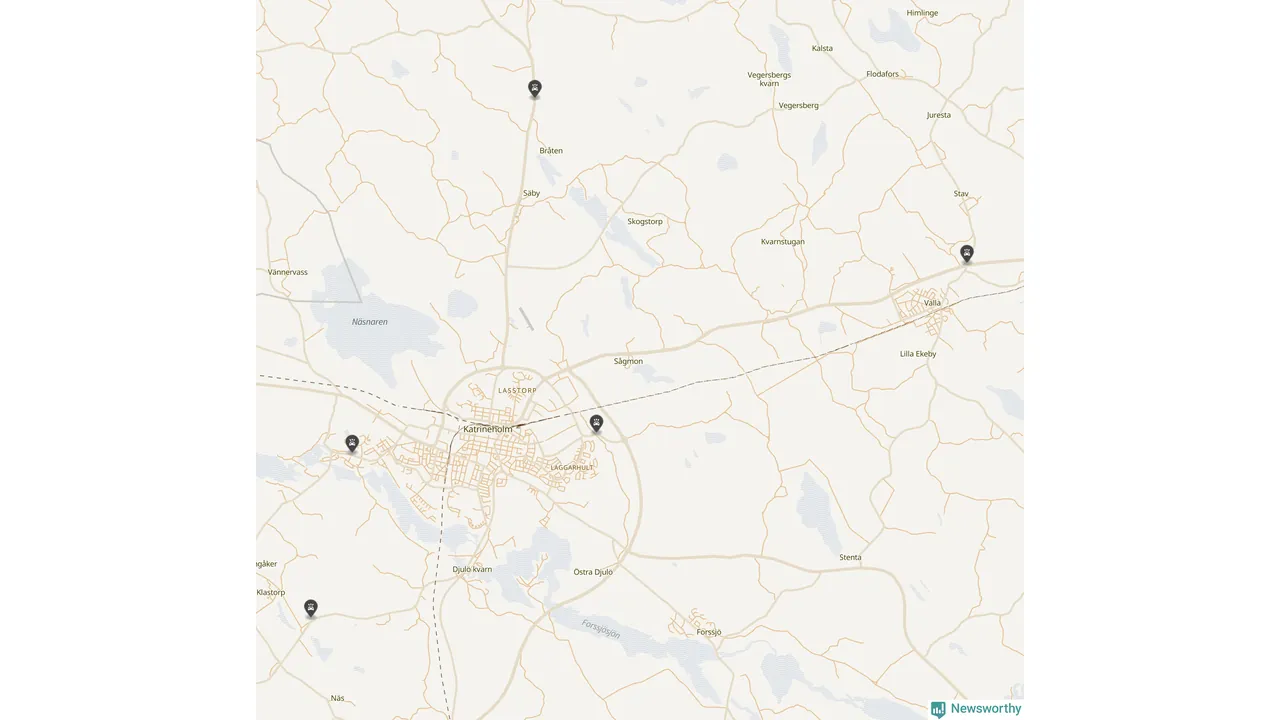This screenshot has height=720, width=1280.
Task: Open the car marker east of Katrineholm
Action: 597,424
